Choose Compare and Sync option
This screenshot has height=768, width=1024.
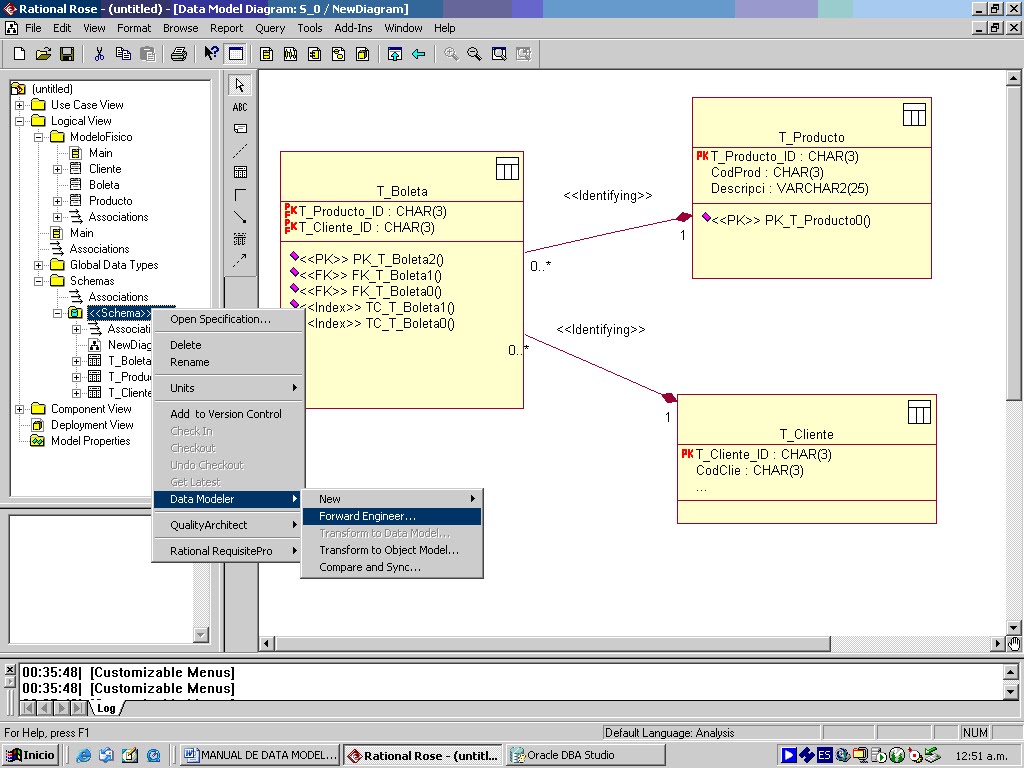392,567
